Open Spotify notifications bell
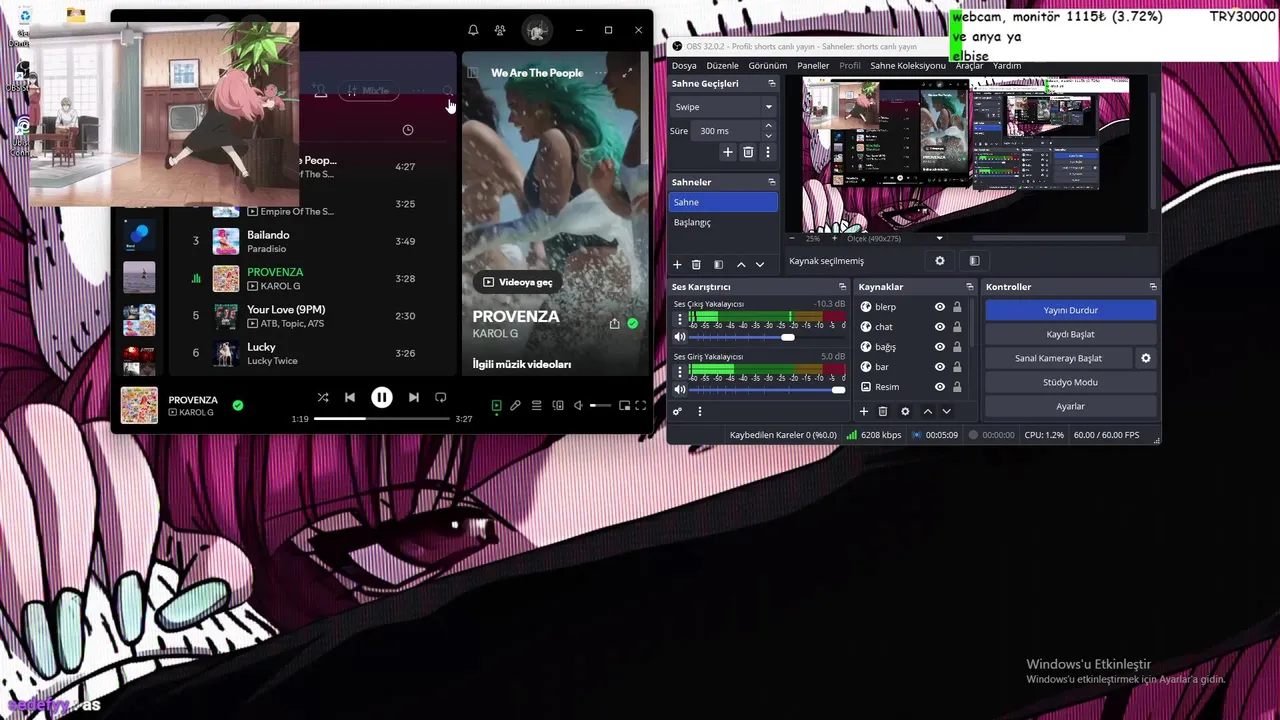This screenshot has height=720, width=1280. click(x=473, y=30)
